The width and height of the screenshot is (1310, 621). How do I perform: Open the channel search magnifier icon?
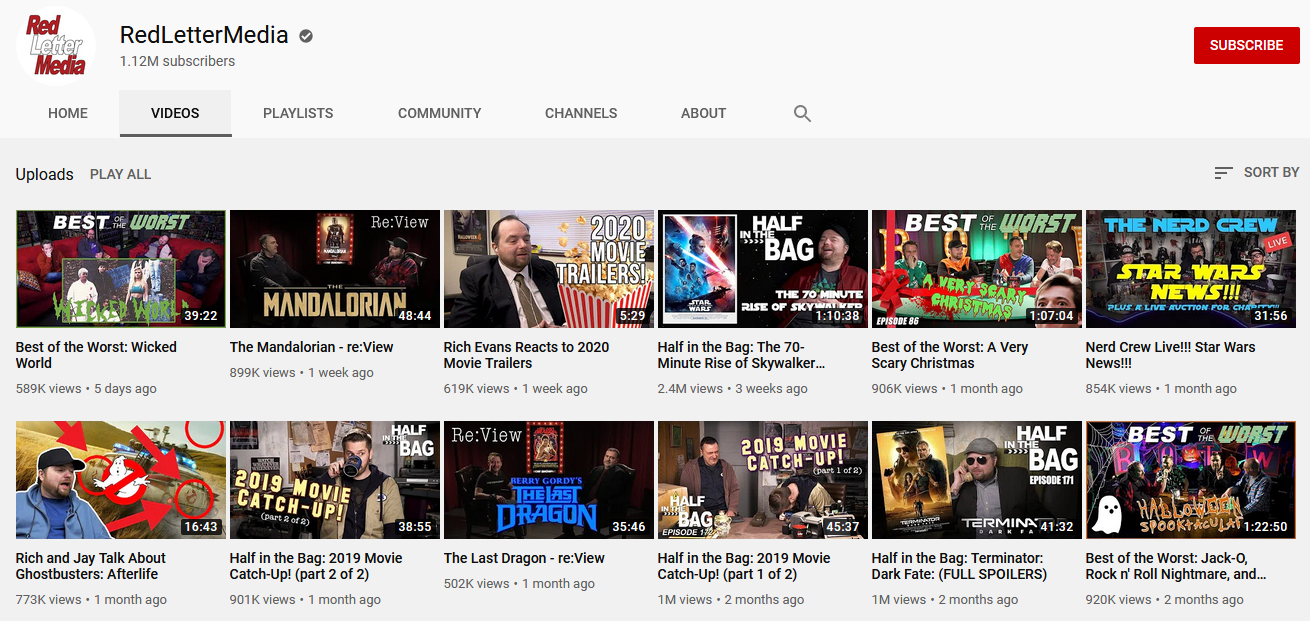[802, 113]
